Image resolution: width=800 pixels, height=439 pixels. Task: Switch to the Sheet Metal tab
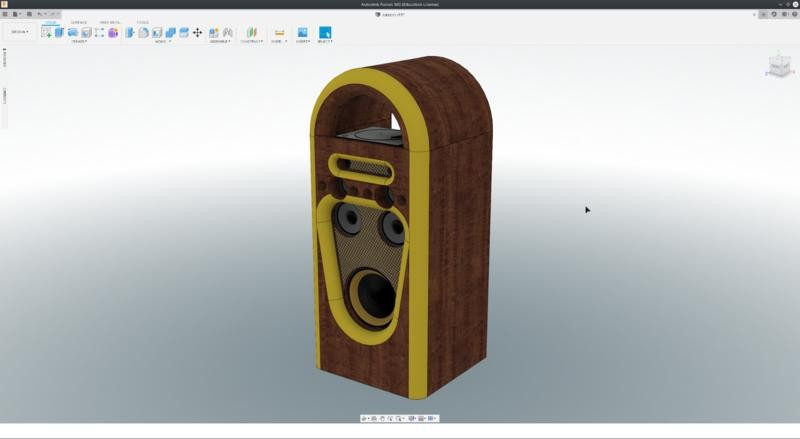coord(110,22)
